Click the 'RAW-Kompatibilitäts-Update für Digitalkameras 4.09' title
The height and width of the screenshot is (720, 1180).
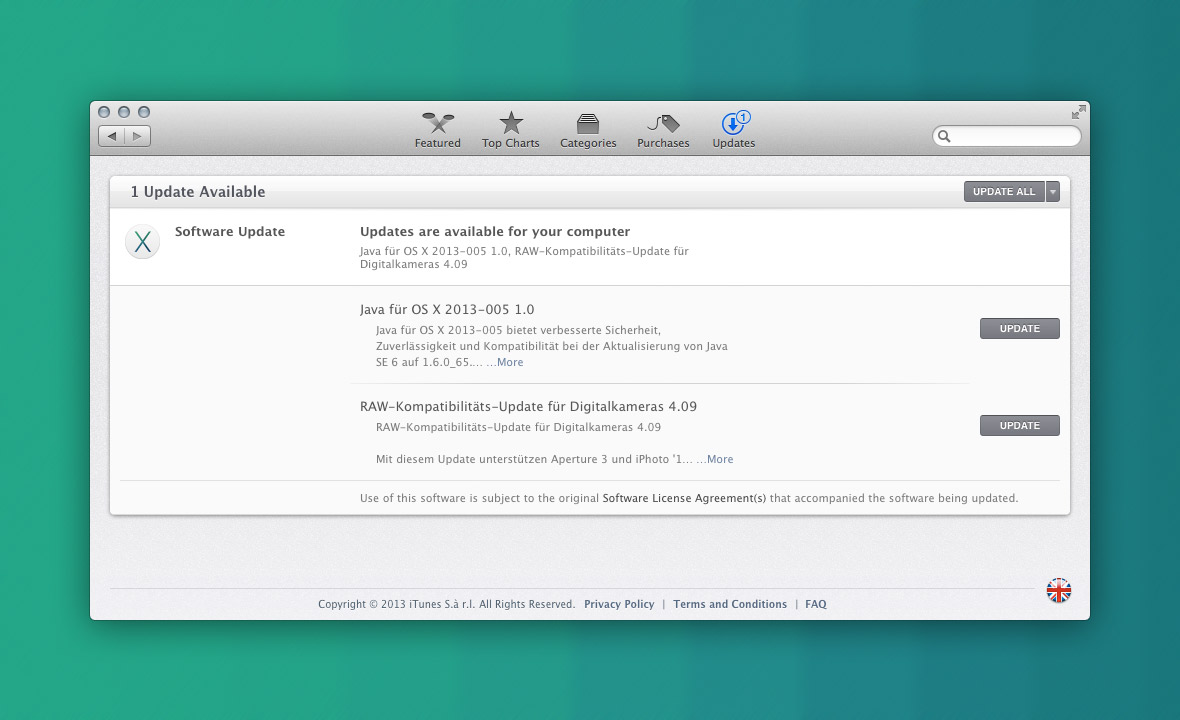(528, 407)
